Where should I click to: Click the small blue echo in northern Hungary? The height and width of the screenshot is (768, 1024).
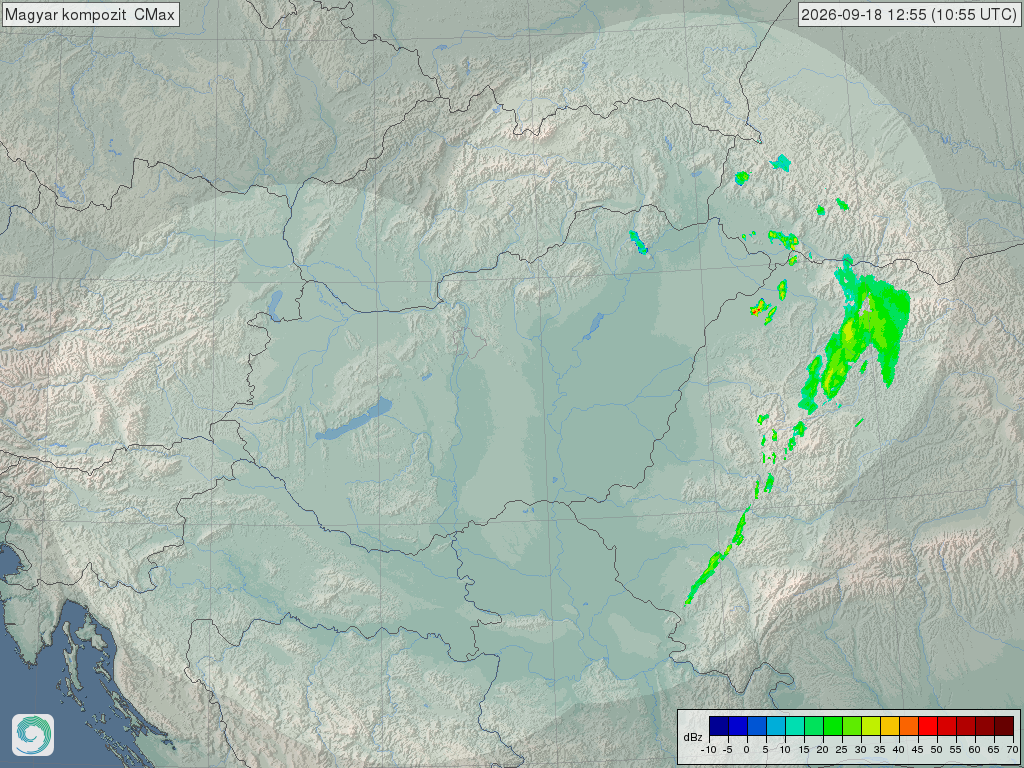[x=638, y=242]
